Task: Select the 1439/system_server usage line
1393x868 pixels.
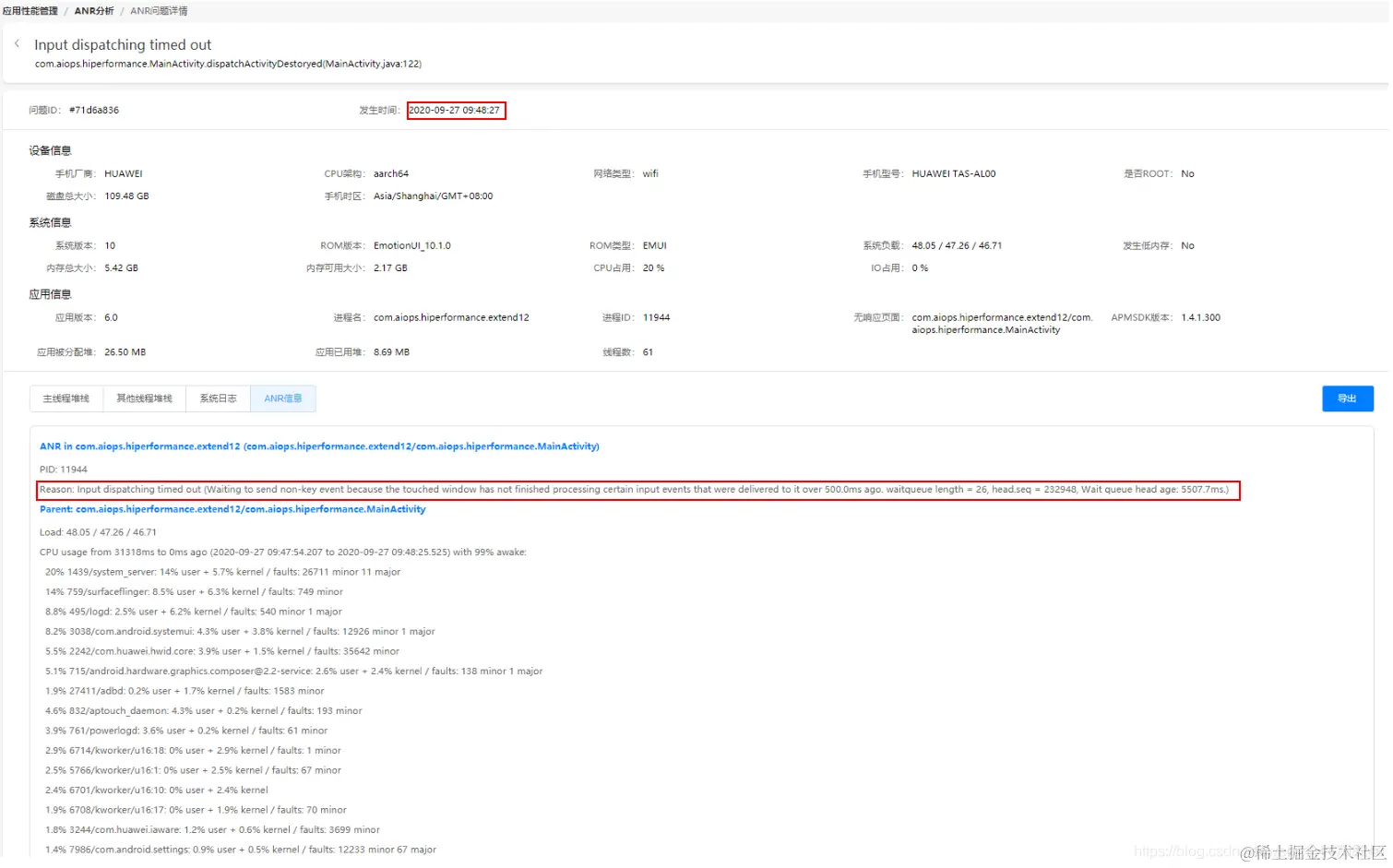Action: [222, 572]
